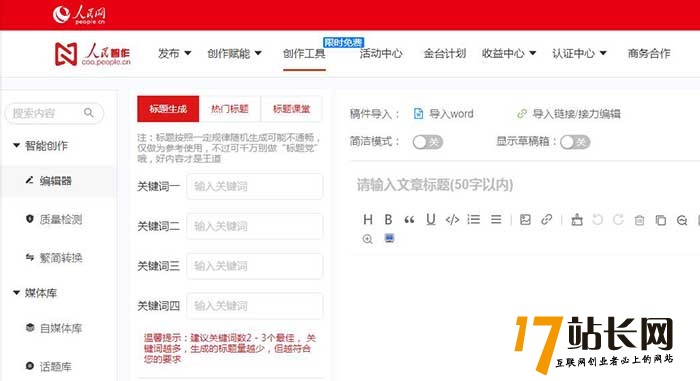Underline text with the U icon

pyautogui.click(x=430, y=219)
